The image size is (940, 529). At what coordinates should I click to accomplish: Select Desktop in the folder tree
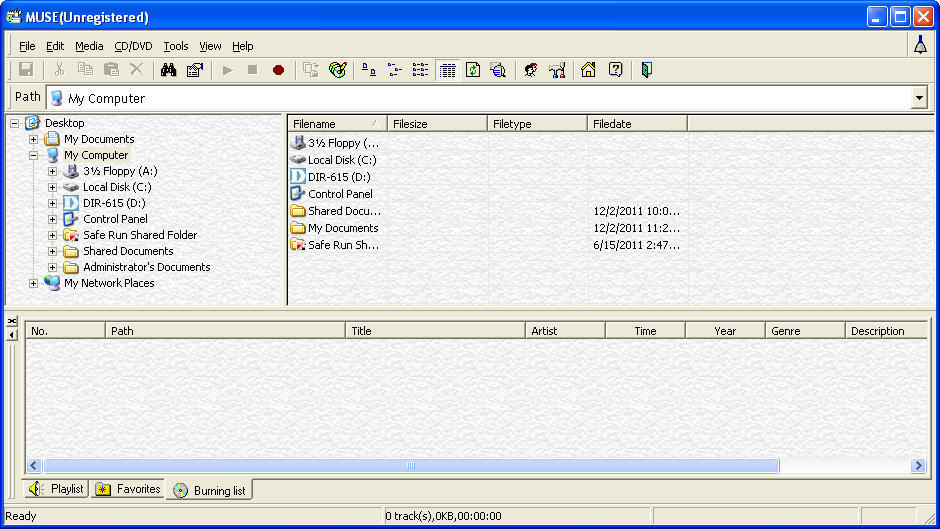click(64, 123)
